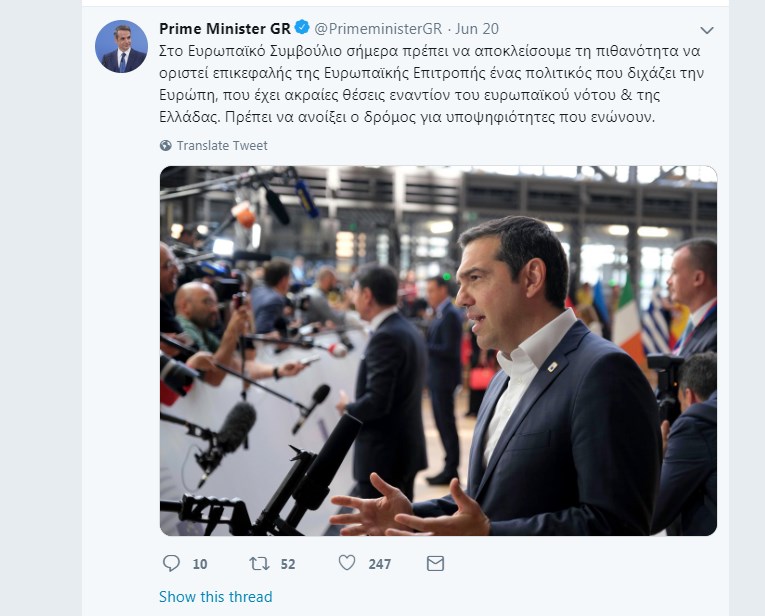This screenshot has height=616, width=765.
Task: Click the Greek tweet text body
Action: click(431, 84)
